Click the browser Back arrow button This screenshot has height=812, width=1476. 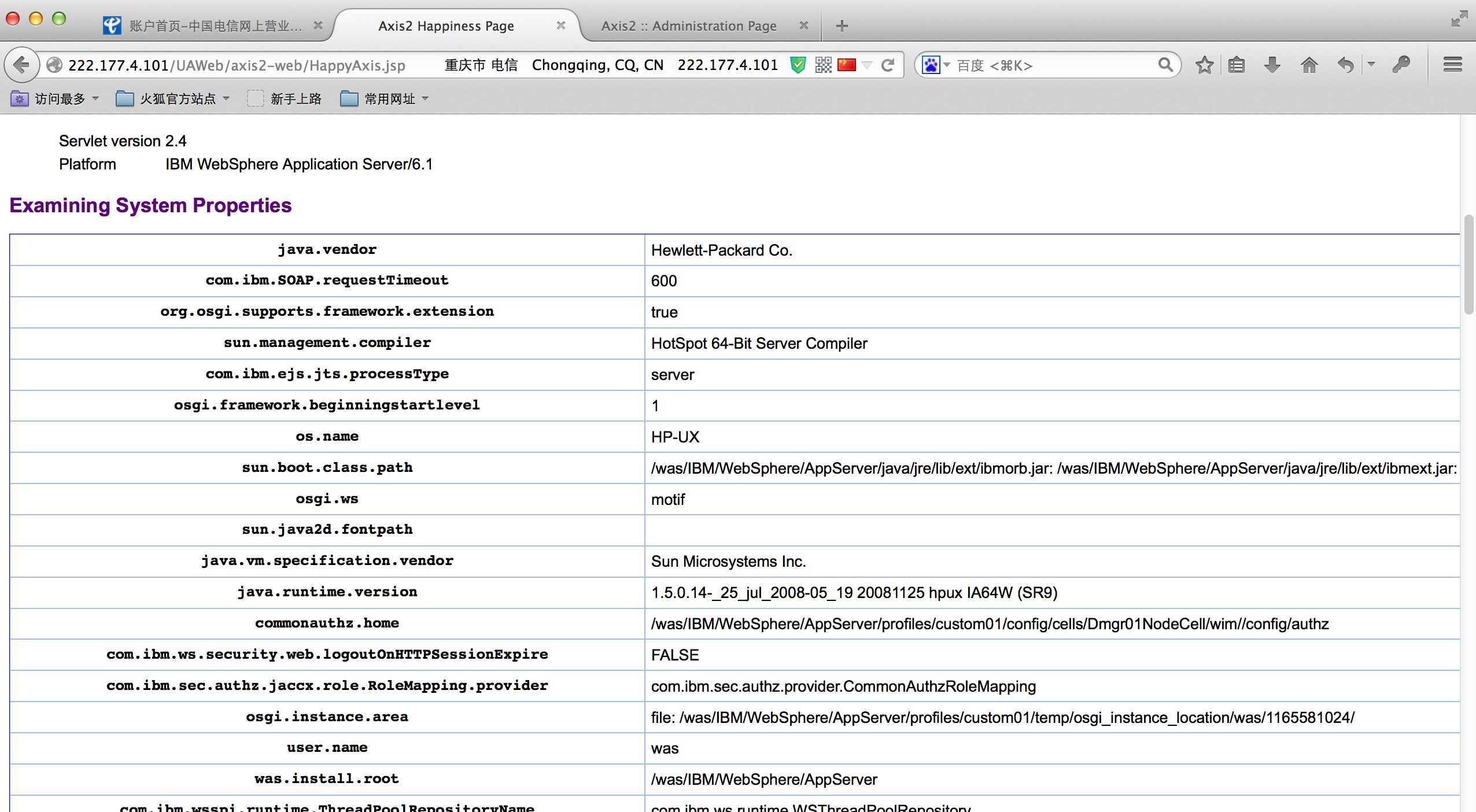tap(22, 65)
